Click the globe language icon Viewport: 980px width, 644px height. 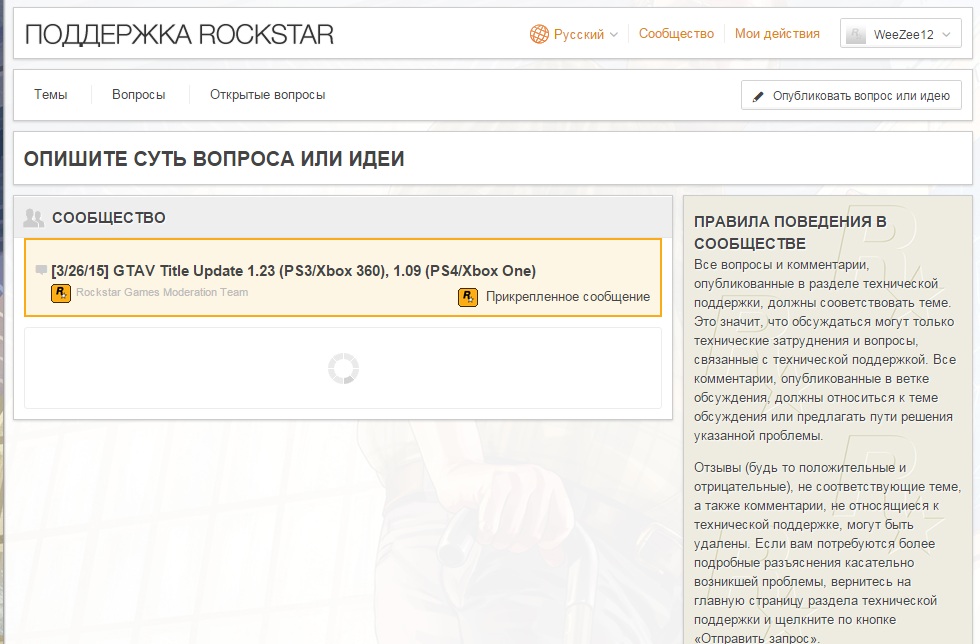coord(540,34)
